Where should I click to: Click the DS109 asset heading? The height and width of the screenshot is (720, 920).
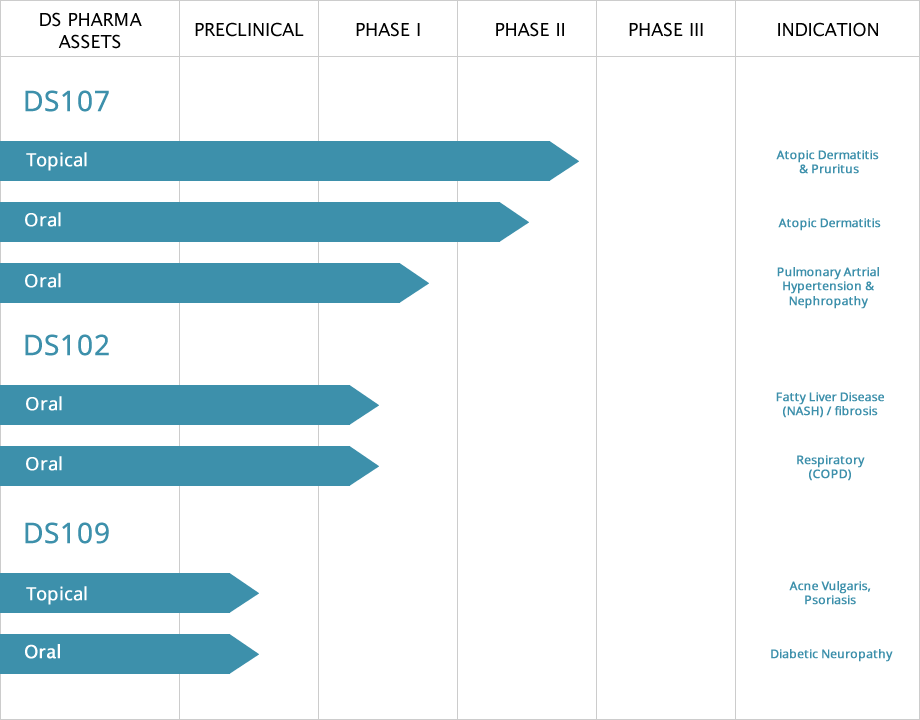point(66,533)
